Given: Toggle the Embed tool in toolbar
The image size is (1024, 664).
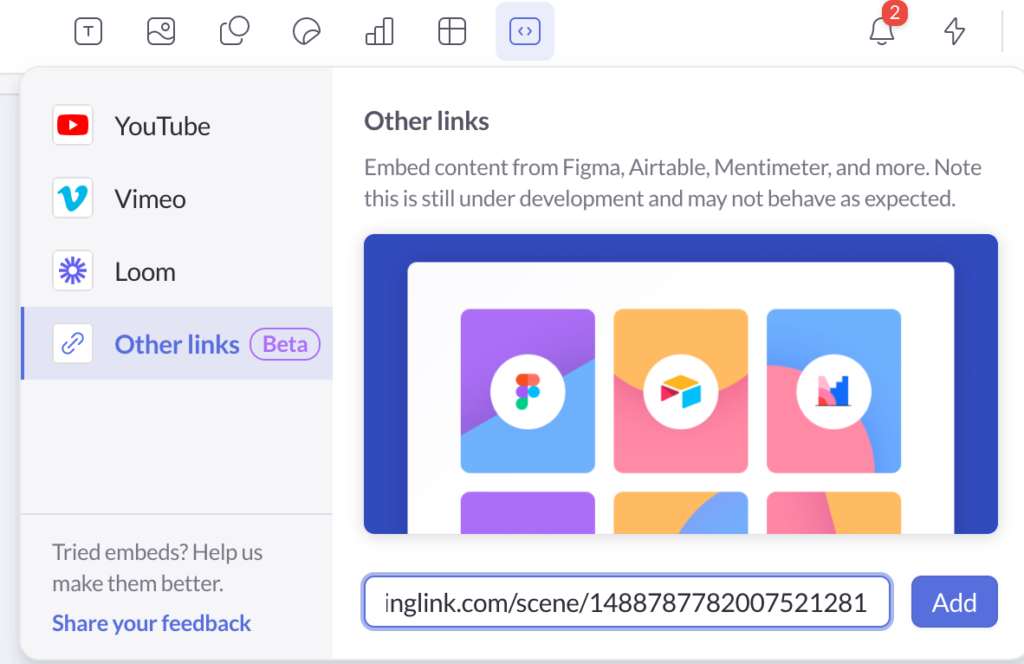Looking at the screenshot, I should [x=525, y=31].
